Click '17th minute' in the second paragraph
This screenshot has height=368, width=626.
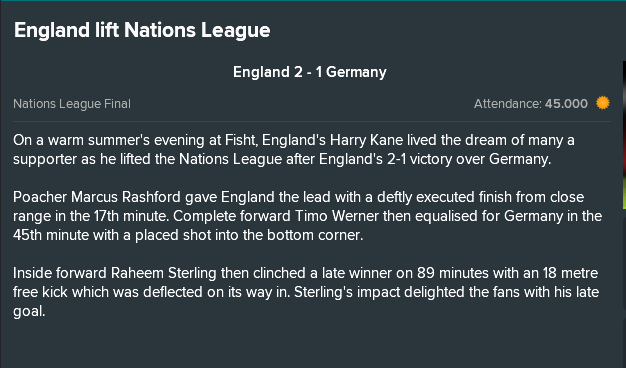tap(131, 216)
